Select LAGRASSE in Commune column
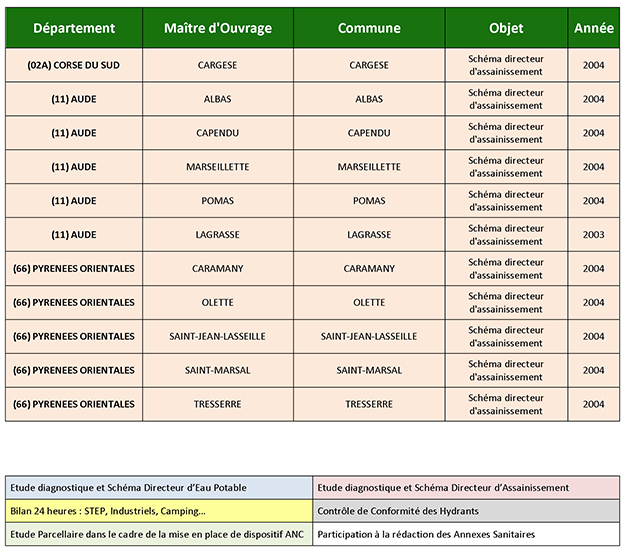This screenshot has width=627, height=553. tap(369, 235)
